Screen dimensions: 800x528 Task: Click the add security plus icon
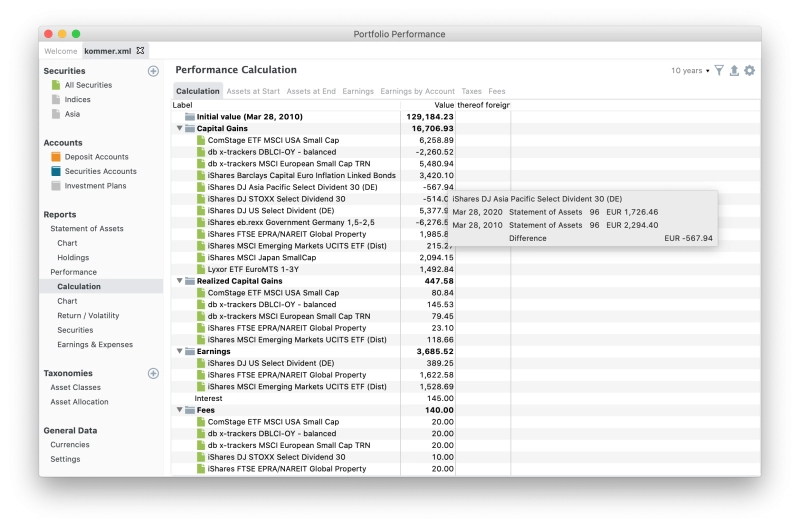point(153,71)
